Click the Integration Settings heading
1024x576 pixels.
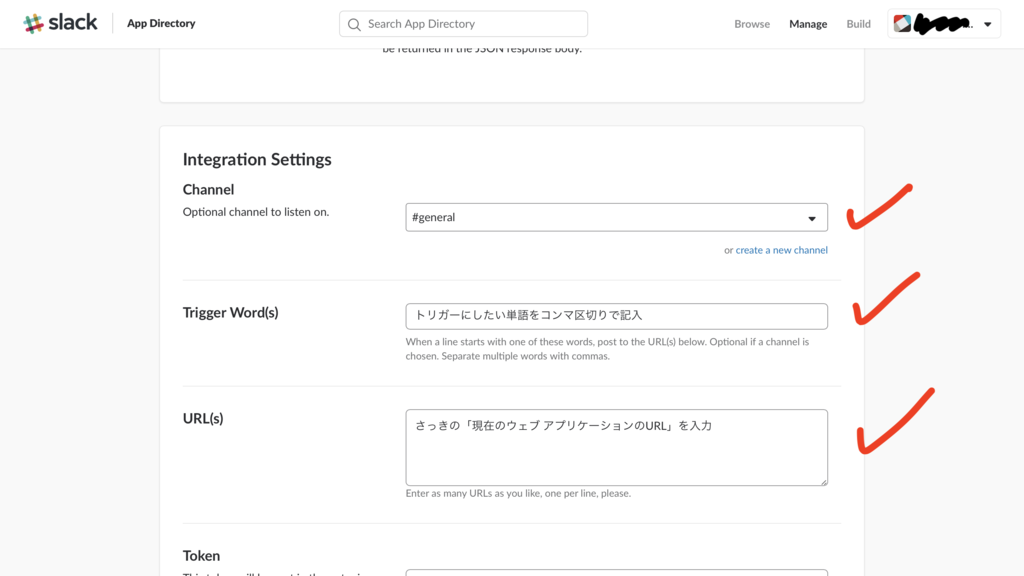point(257,159)
